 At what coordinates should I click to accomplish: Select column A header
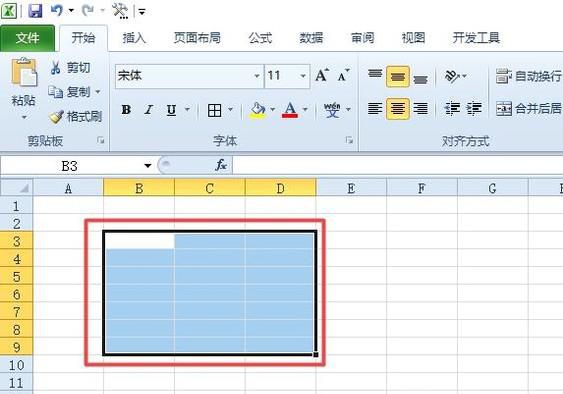tap(68, 187)
